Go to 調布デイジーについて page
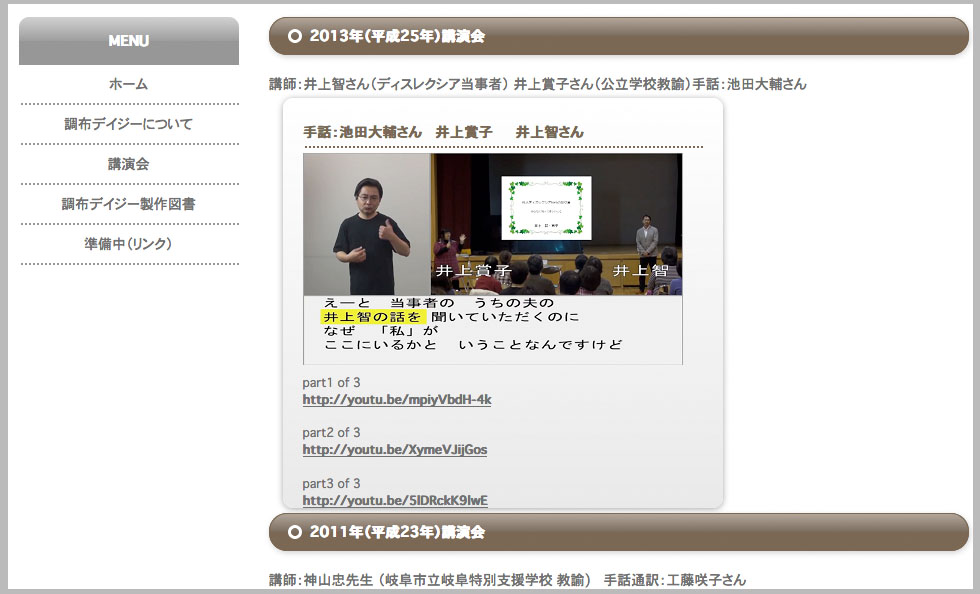The height and width of the screenshot is (594, 980). click(128, 124)
